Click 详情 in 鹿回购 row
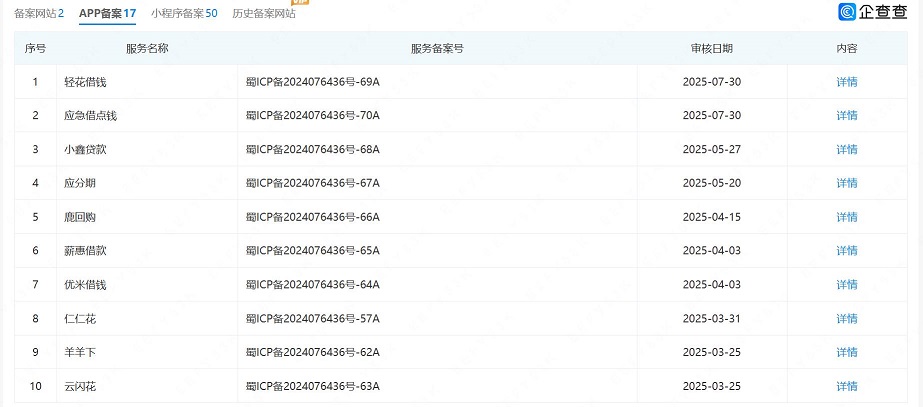The height and width of the screenshot is (407, 923). pyautogui.click(x=847, y=217)
